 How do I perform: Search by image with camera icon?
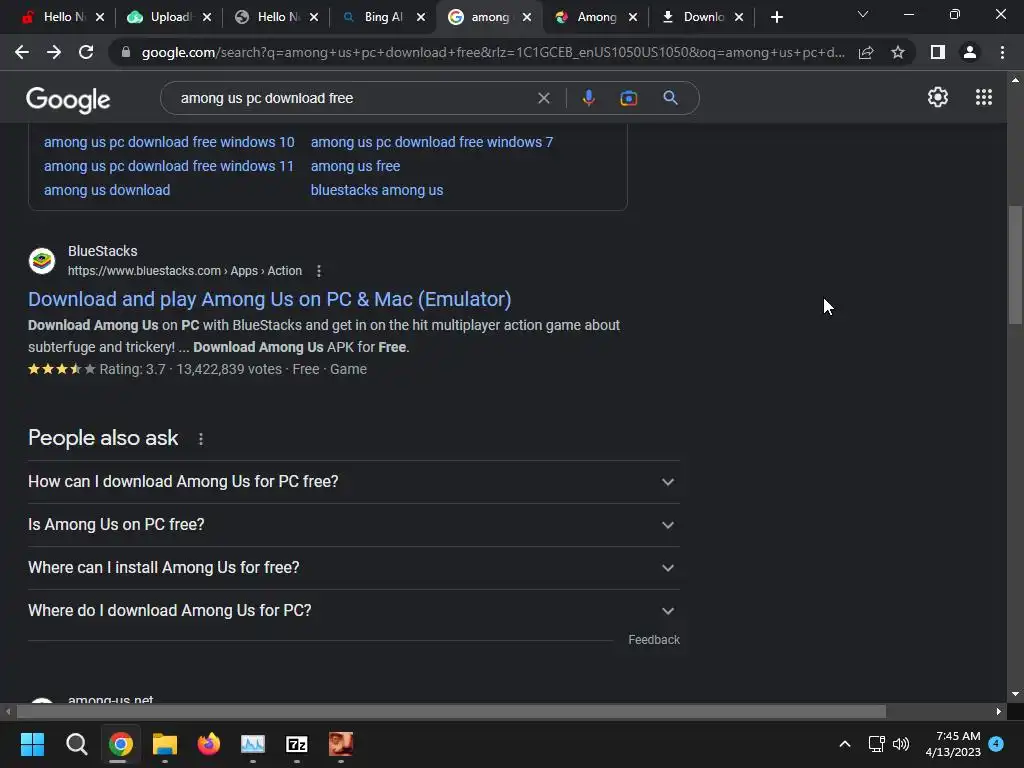coord(628,98)
